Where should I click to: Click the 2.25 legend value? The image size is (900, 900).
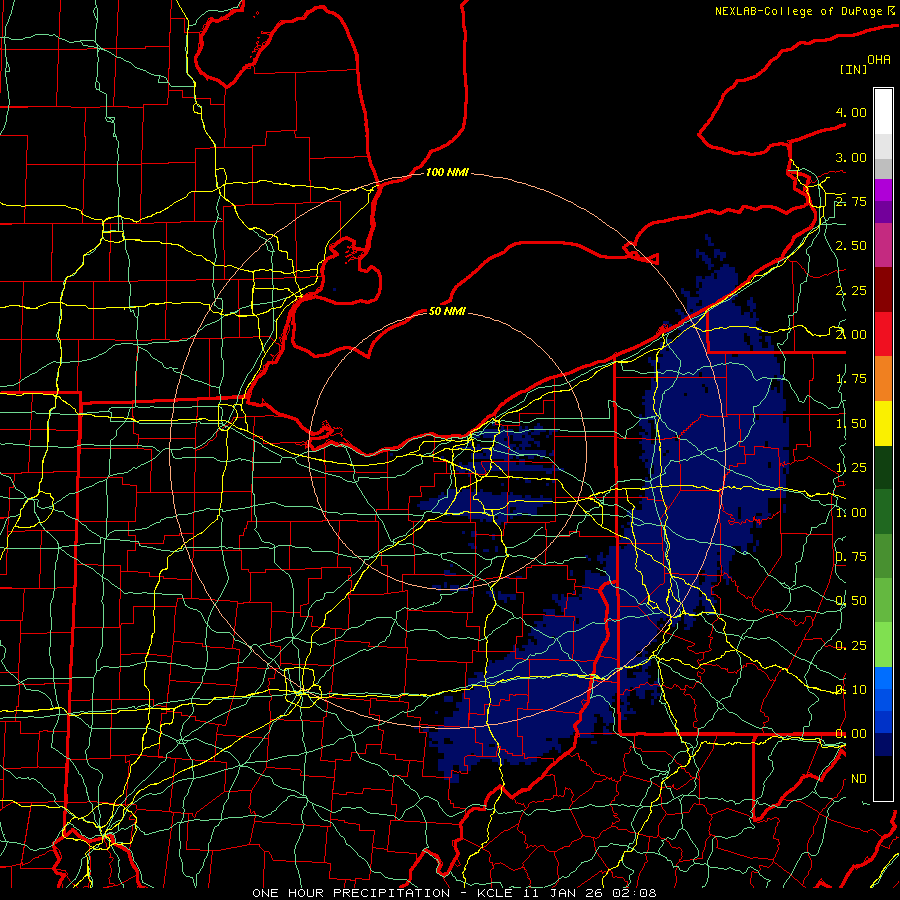(x=851, y=290)
